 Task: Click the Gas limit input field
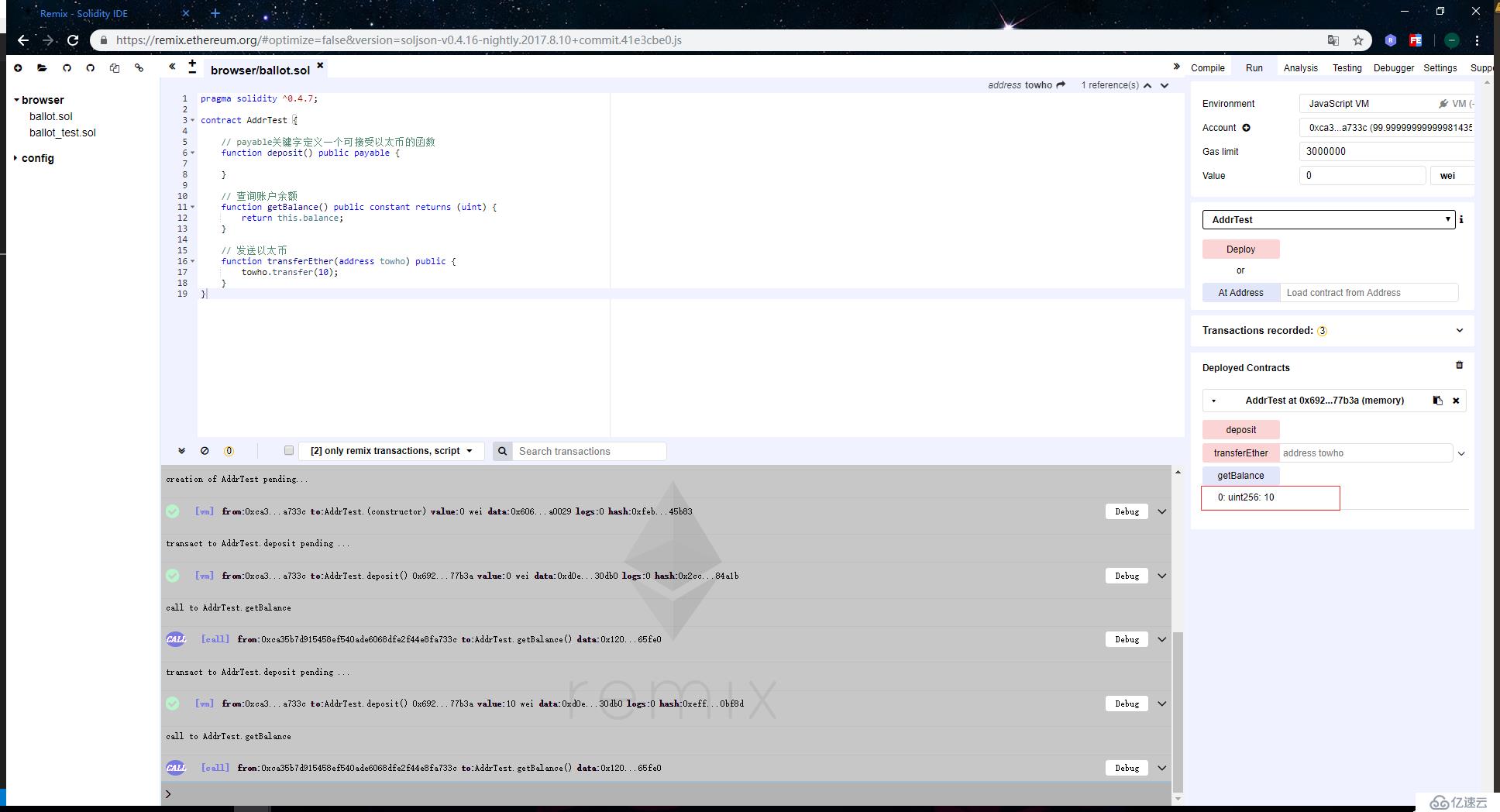tap(1387, 152)
